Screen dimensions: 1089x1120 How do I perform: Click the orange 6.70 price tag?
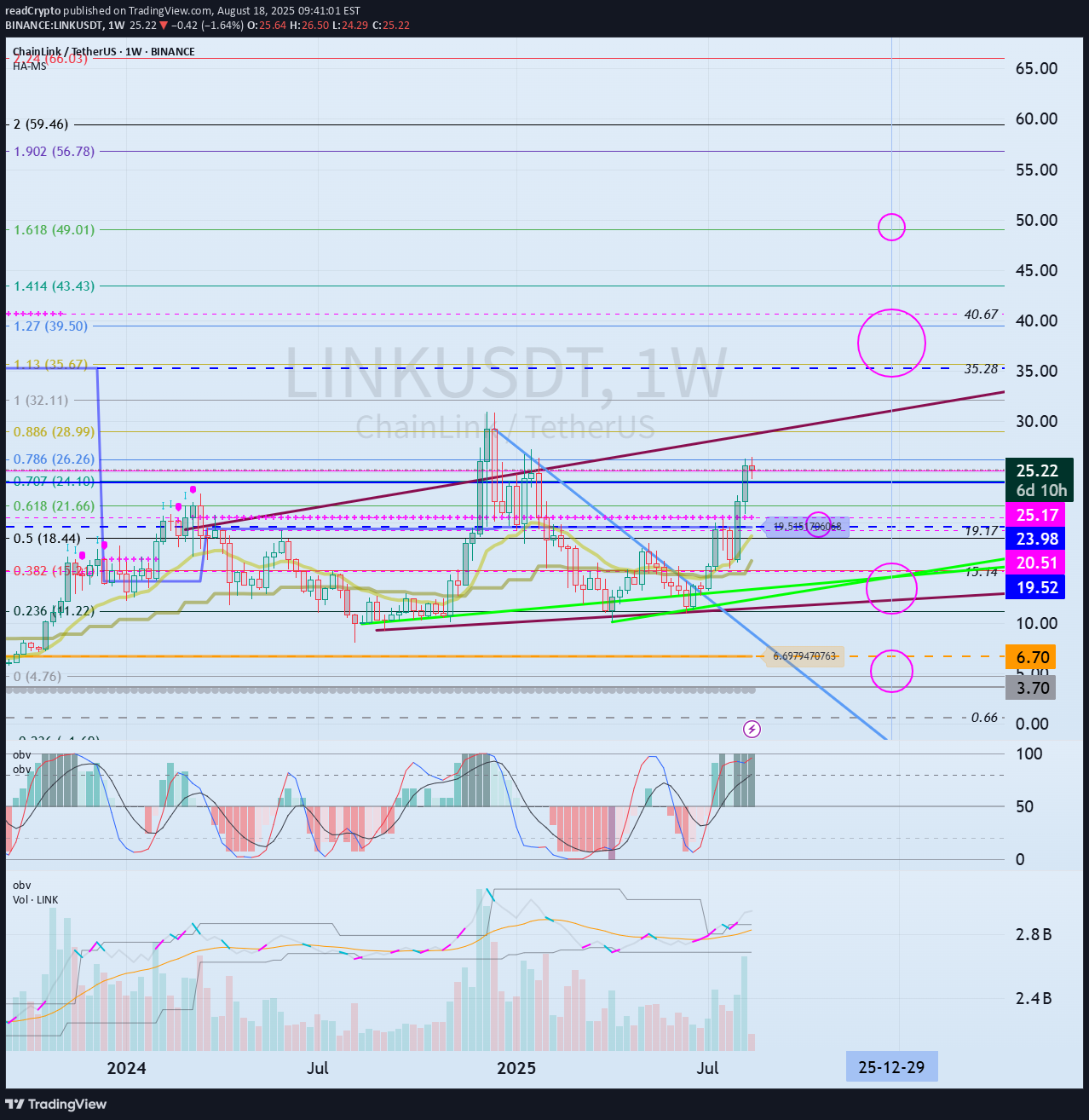(1031, 657)
